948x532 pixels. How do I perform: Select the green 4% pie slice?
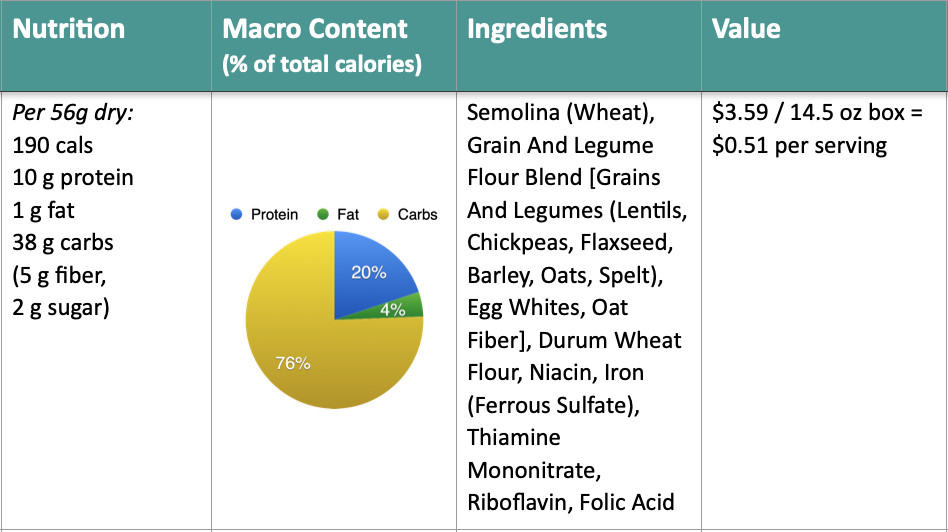tap(393, 309)
